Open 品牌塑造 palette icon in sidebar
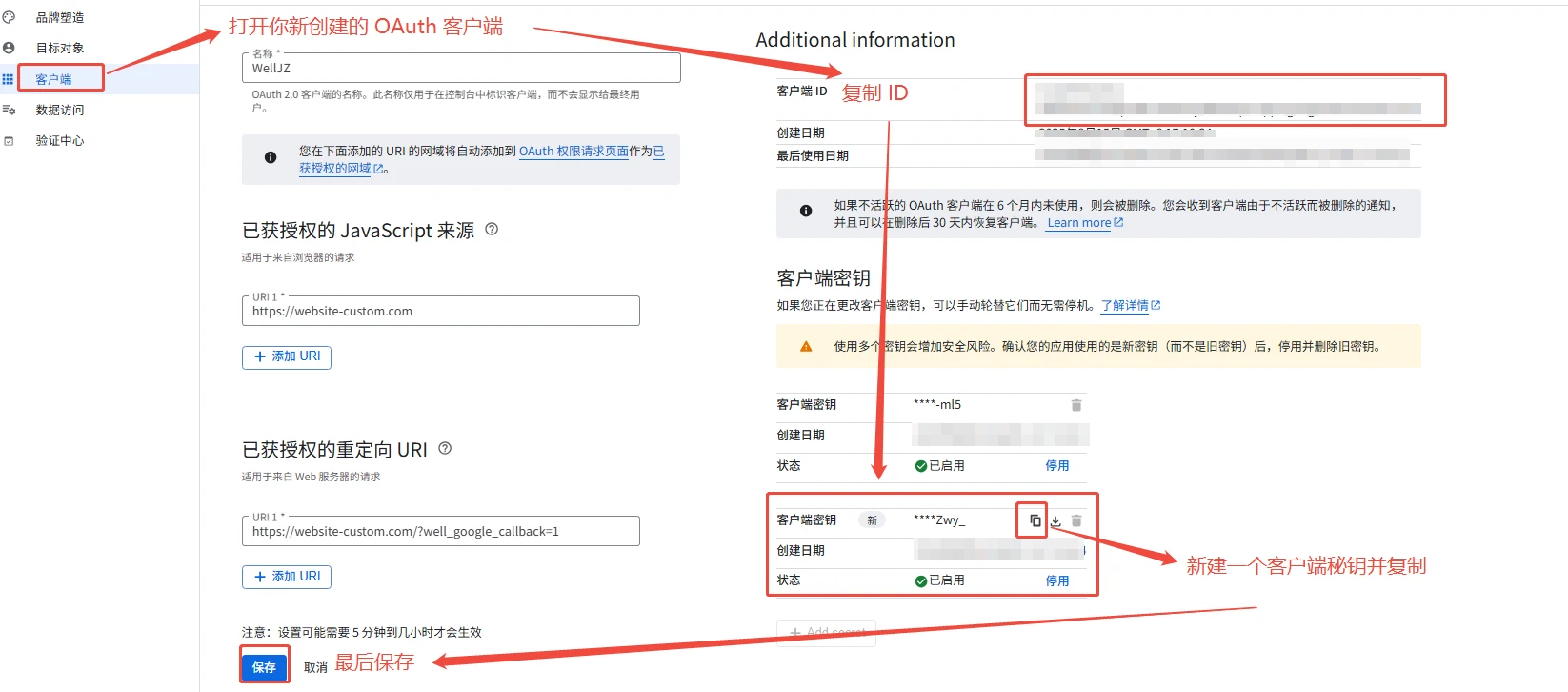The width and height of the screenshot is (1568, 692). pyautogui.click(x=9, y=17)
